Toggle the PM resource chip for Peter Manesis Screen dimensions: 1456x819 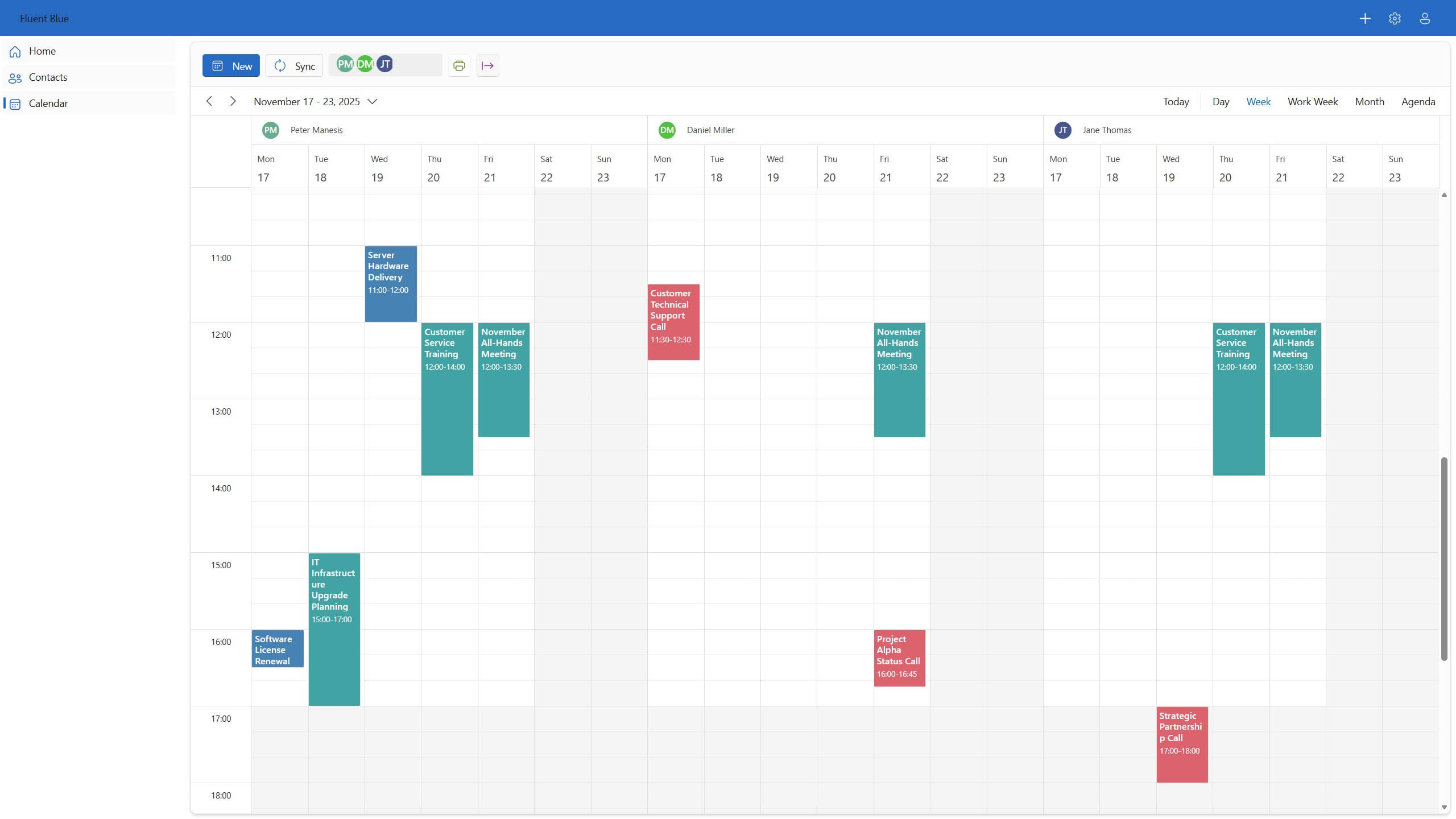click(345, 64)
